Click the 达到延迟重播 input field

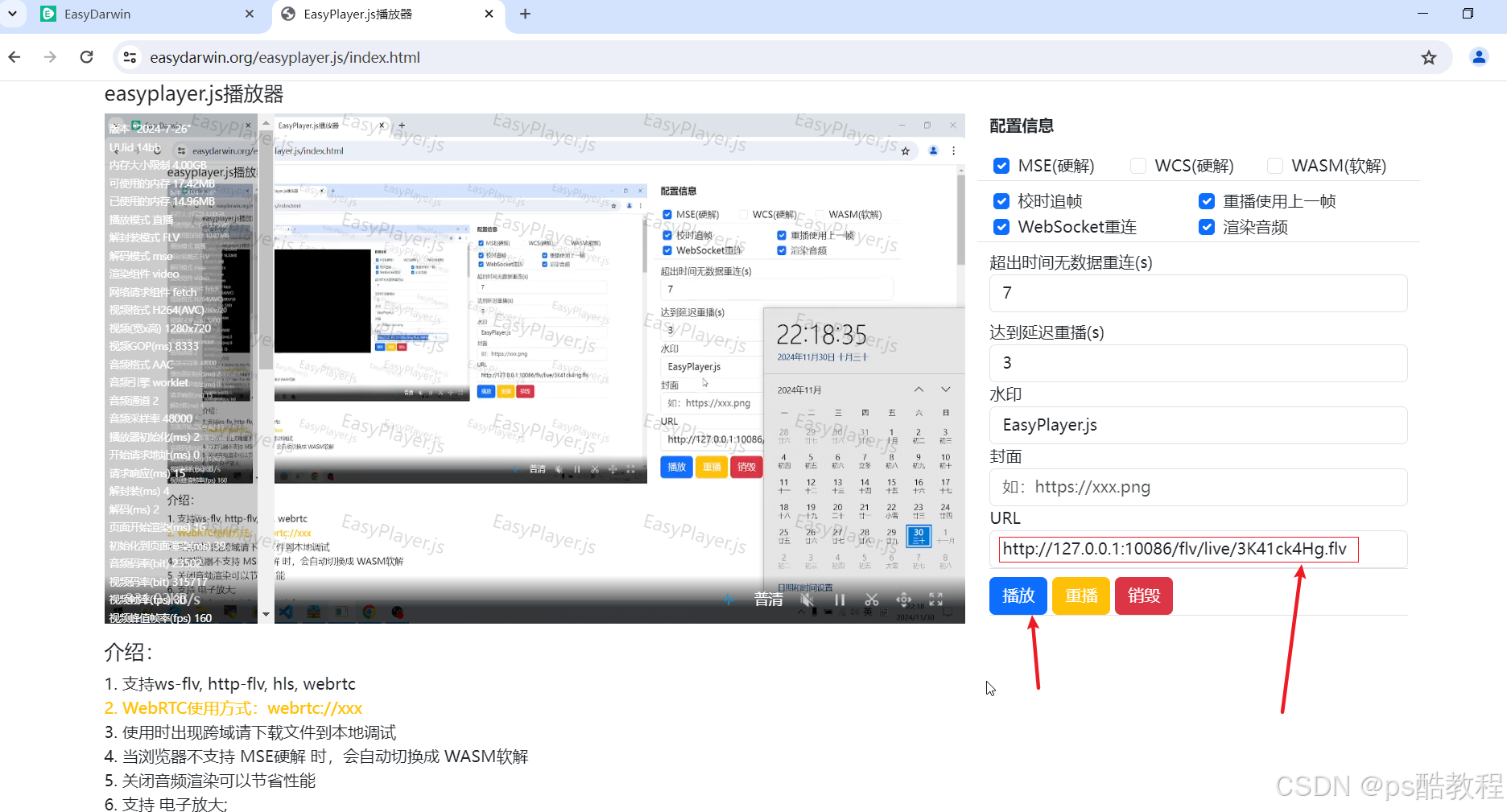coord(1198,363)
